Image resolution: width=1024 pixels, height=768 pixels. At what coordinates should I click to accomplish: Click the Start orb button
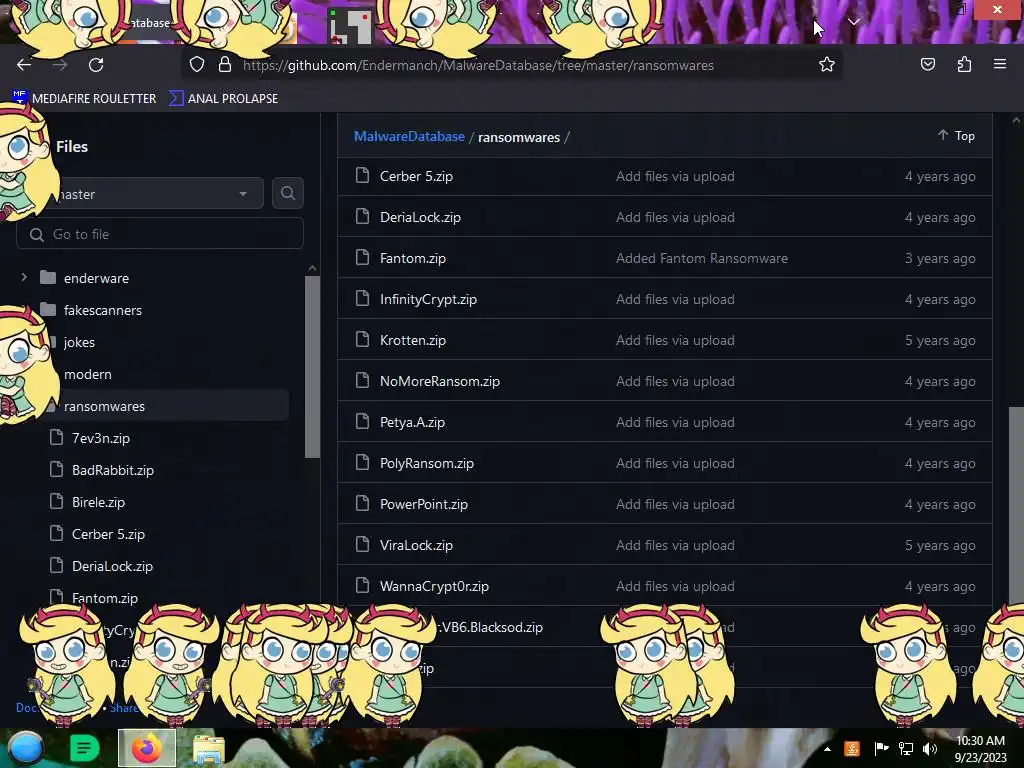point(26,748)
